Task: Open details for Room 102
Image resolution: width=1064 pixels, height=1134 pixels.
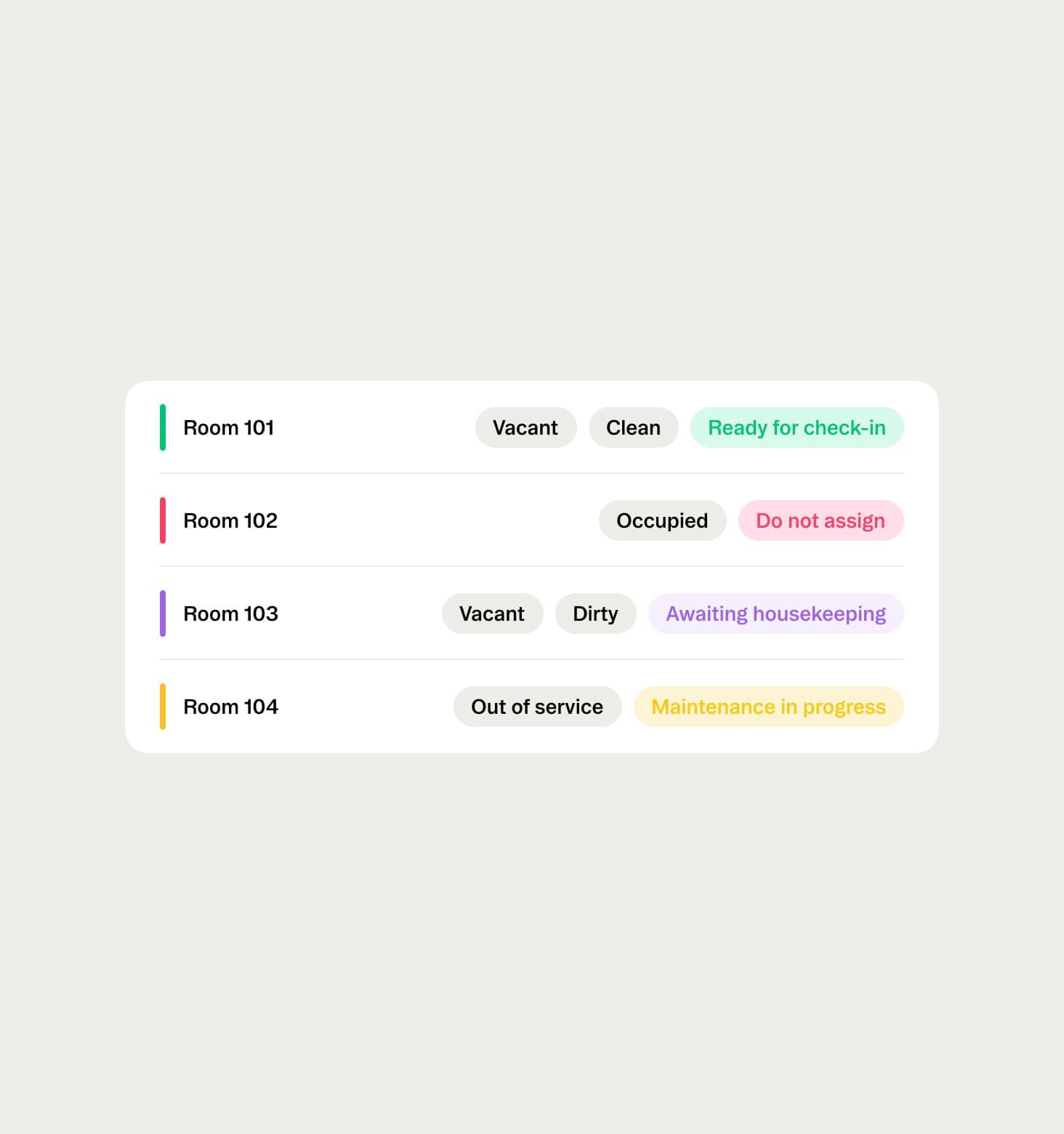Action: click(x=230, y=520)
